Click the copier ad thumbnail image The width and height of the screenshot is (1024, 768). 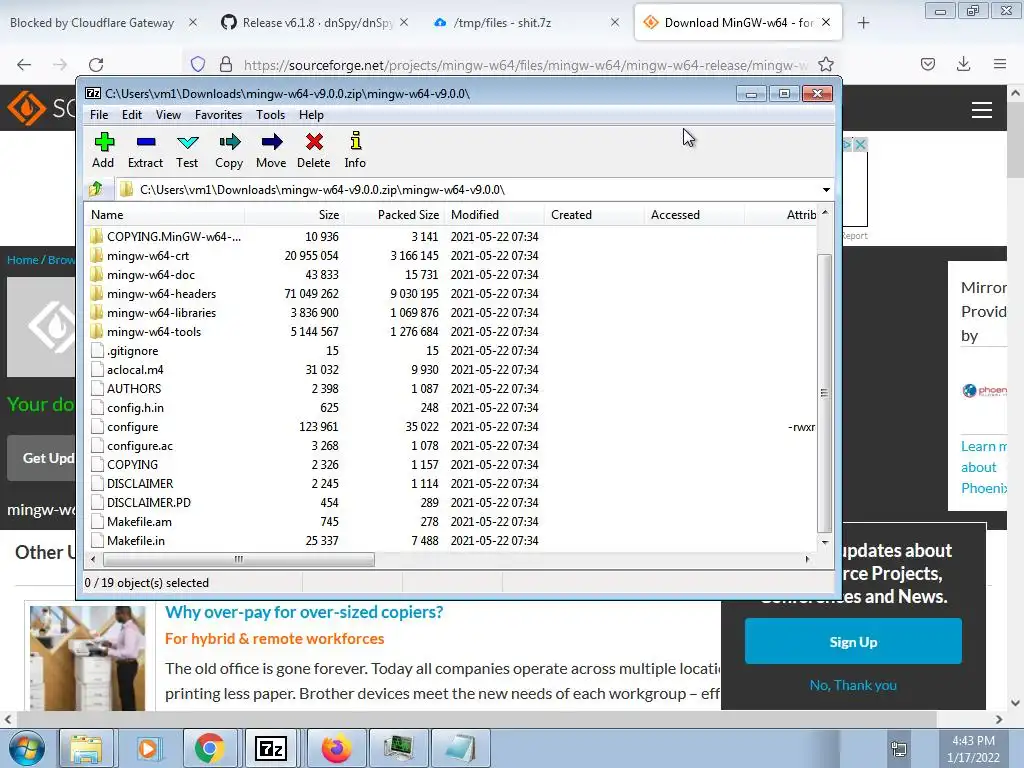tap(88, 658)
